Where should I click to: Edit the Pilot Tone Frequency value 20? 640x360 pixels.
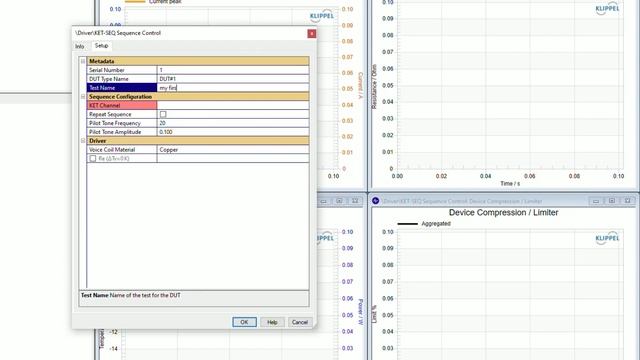[233, 123]
